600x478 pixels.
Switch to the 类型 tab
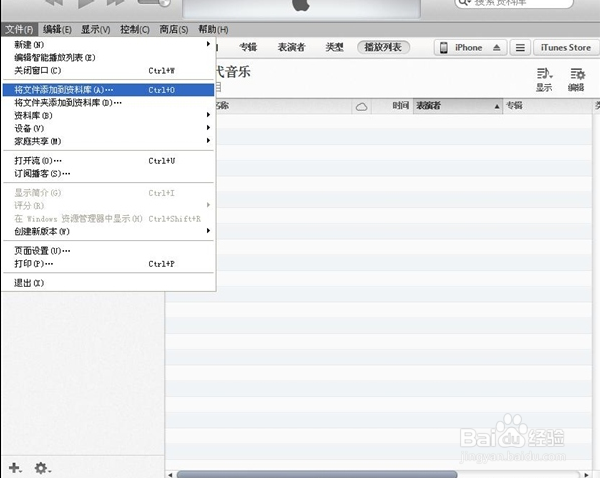(334, 47)
